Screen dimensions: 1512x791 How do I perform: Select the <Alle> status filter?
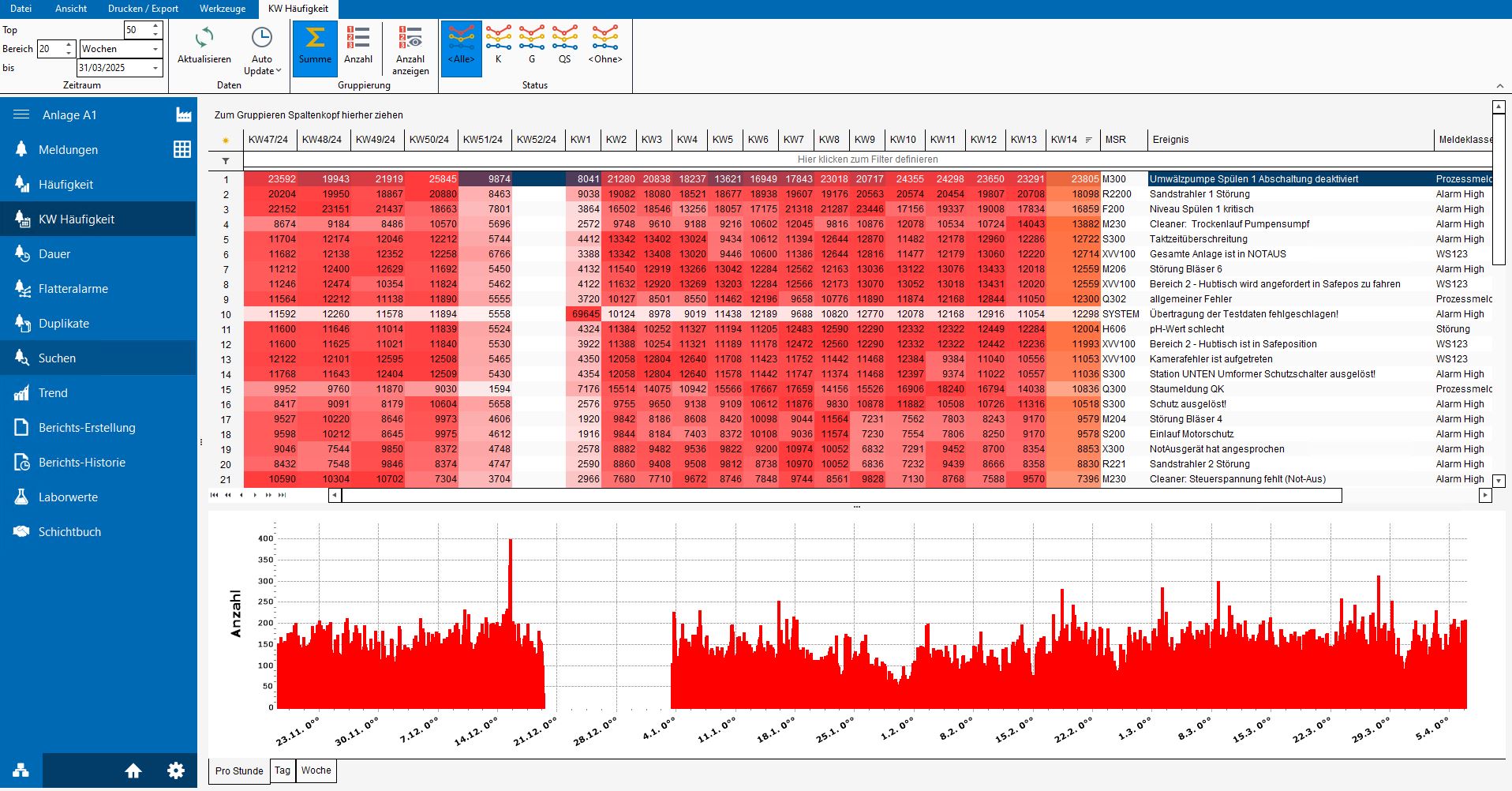pyautogui.click(x=461, y=47)
